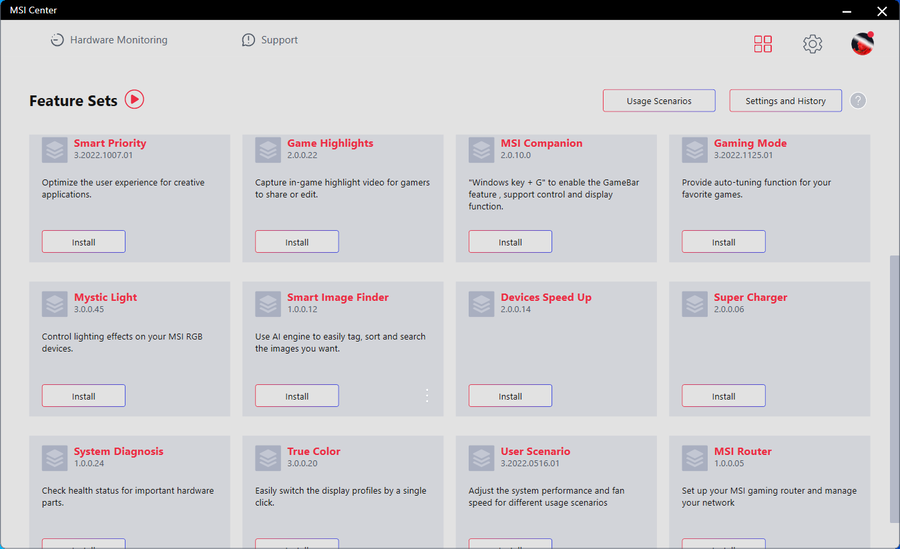Click the True Color title
Screen dimensions: 900x549
[x=313, y=451]
